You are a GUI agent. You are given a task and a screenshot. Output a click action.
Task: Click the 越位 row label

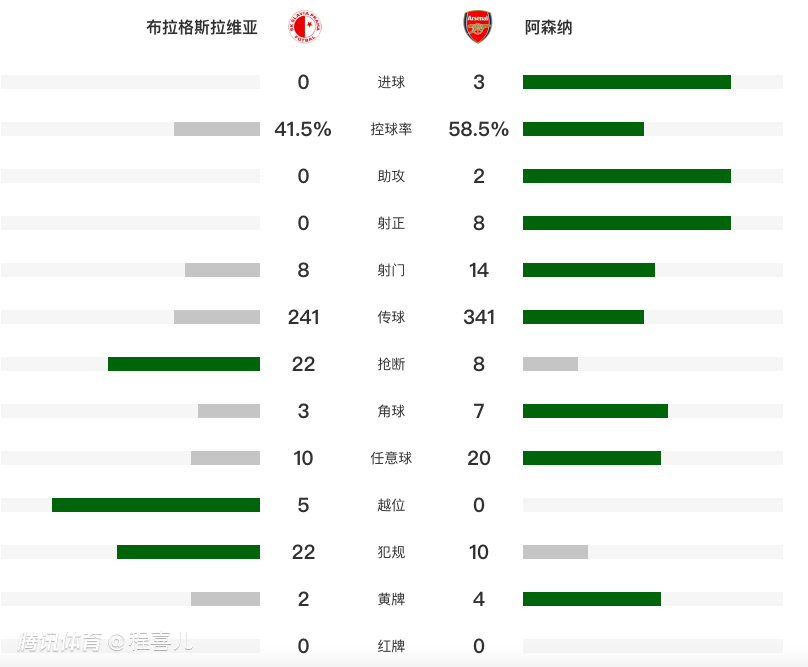click(x=391, y=505)
